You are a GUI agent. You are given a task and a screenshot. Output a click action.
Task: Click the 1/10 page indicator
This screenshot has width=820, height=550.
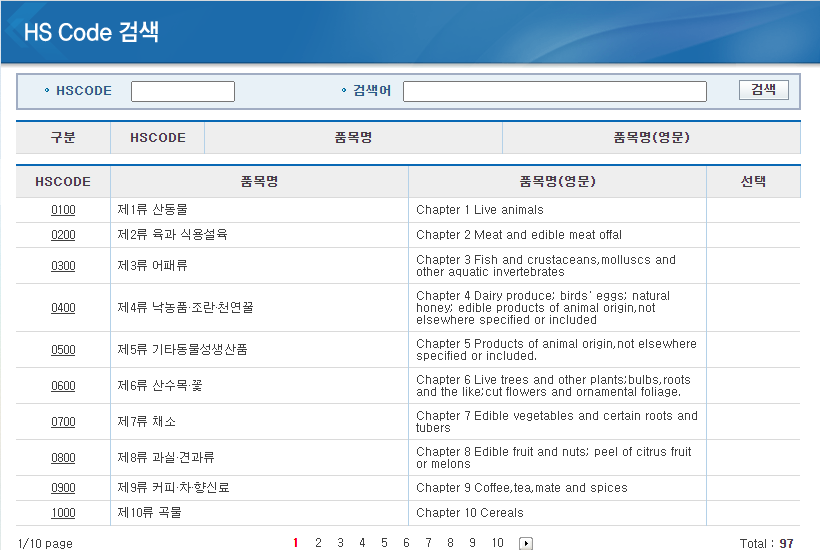[x=45, y=543]
